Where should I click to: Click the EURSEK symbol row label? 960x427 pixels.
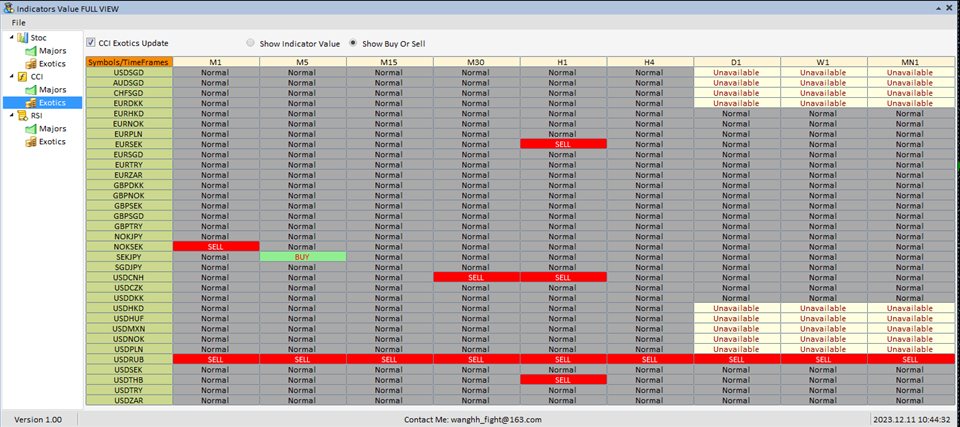coord(129,143)
